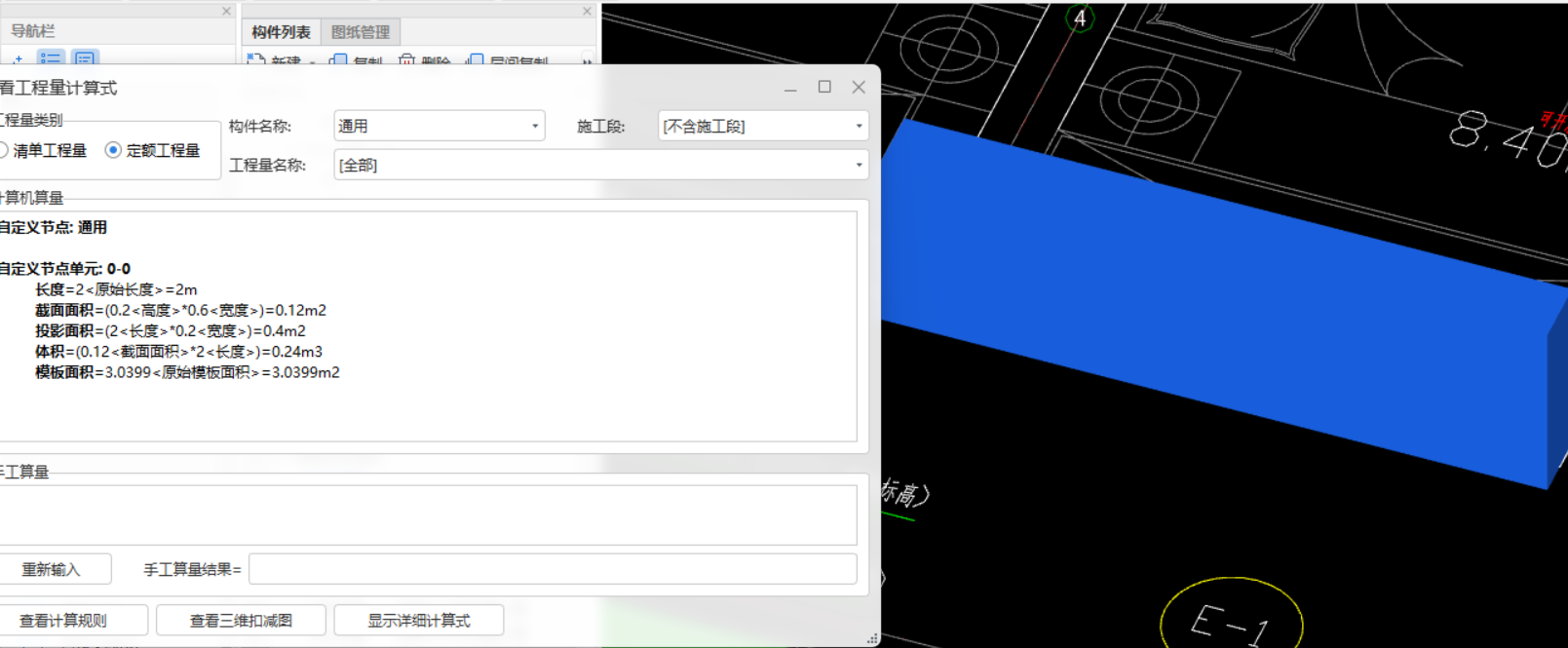Click inside the 手工算量 text area

(427, 515)
